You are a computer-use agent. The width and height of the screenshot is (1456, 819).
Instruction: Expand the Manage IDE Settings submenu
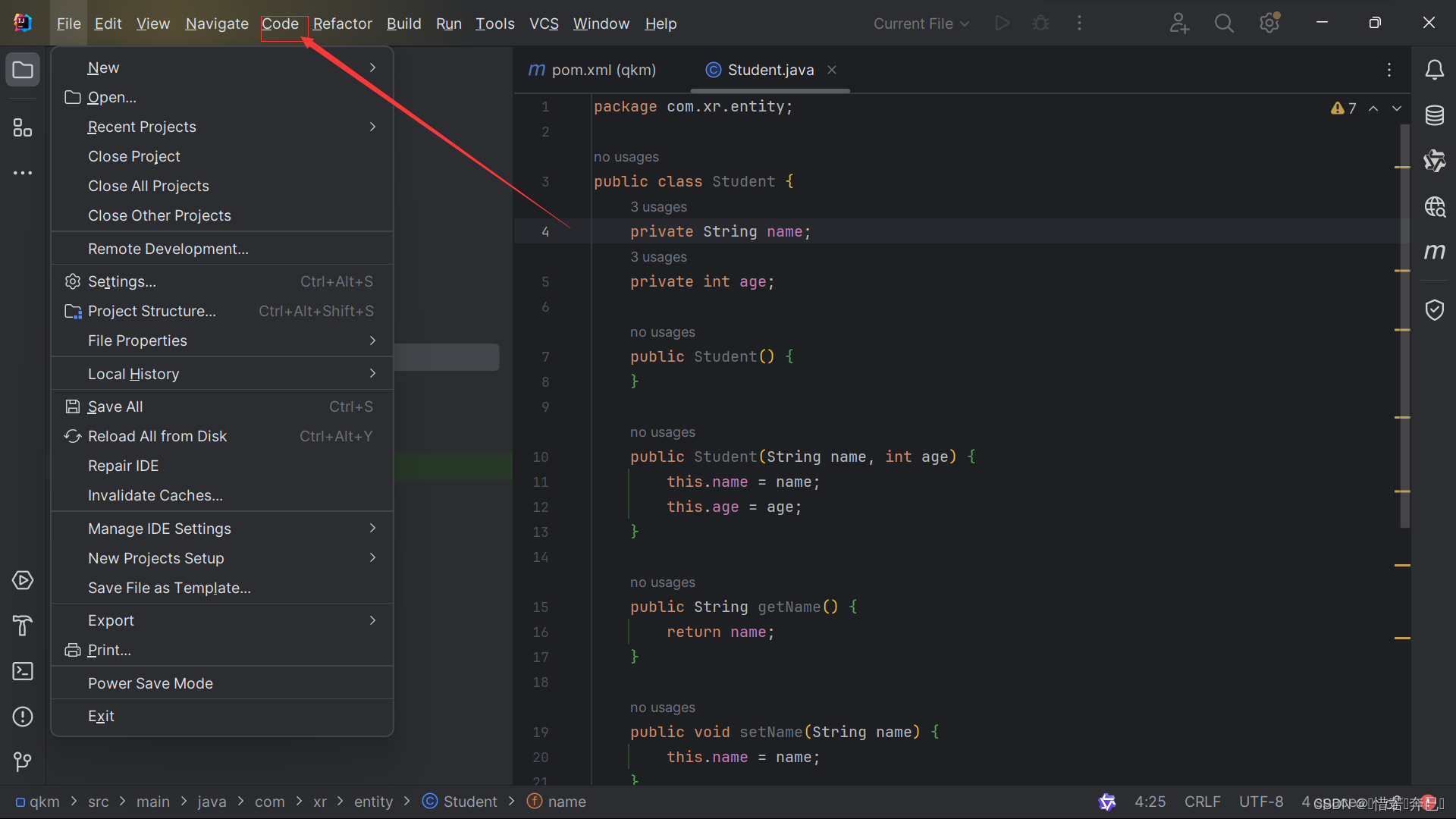click(x=222, y=529)
